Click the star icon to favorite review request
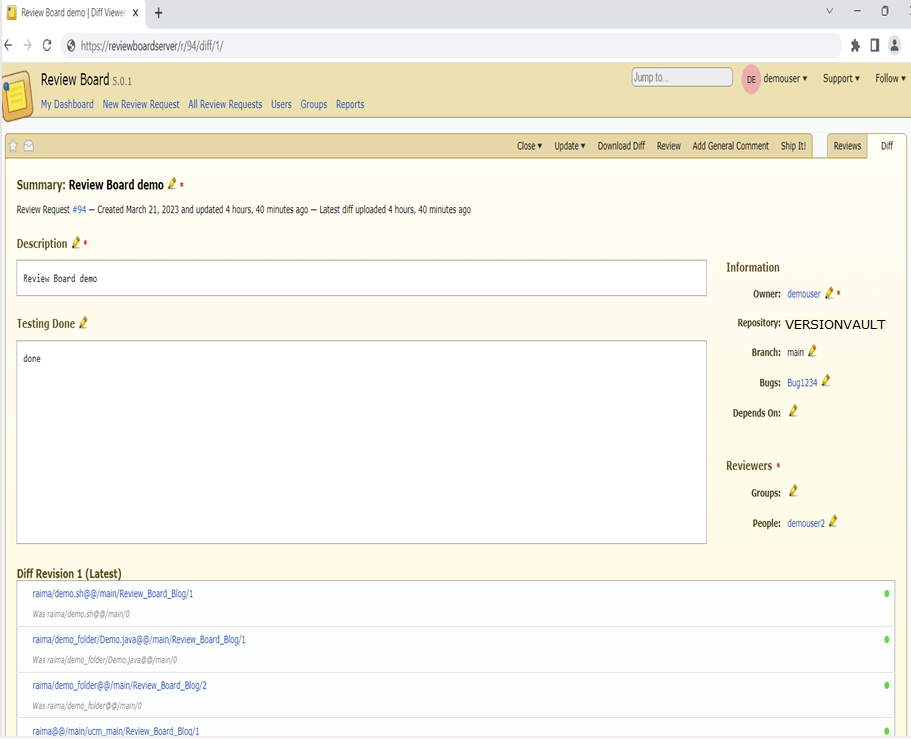Screen dimensions: 911x739 14,146
